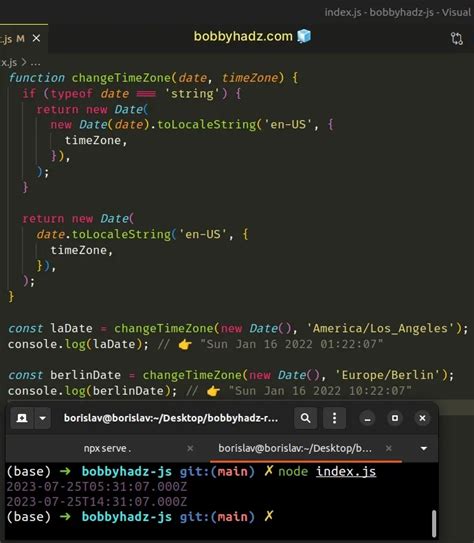This screenshot has height=543, width=474.
Task: Click the index.js tab label
Action: click(7, 39)
